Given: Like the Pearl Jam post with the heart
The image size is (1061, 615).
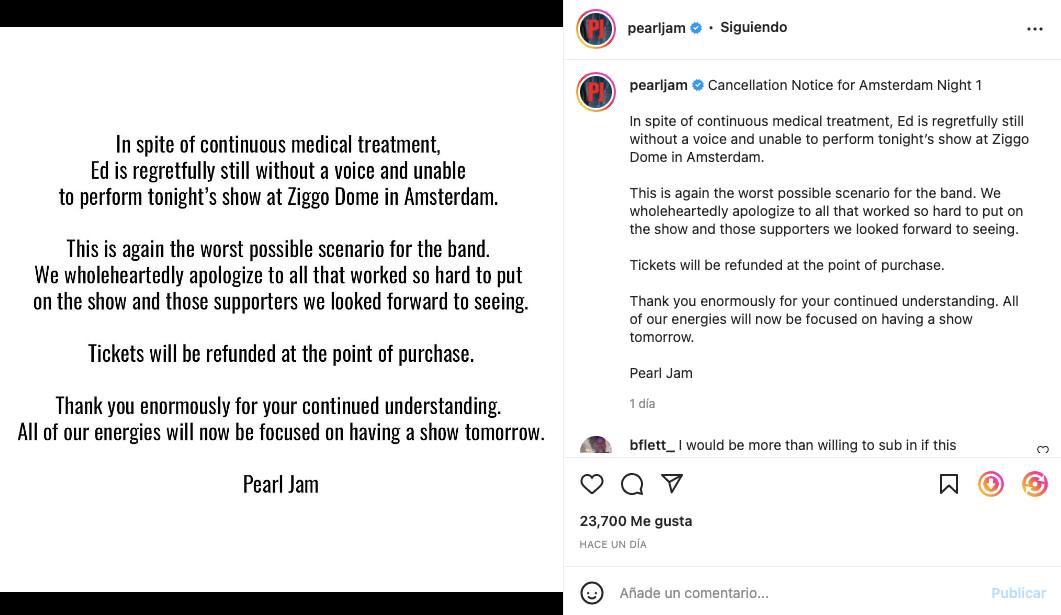Looking at the screenshot, I should (x=592, y=484).
